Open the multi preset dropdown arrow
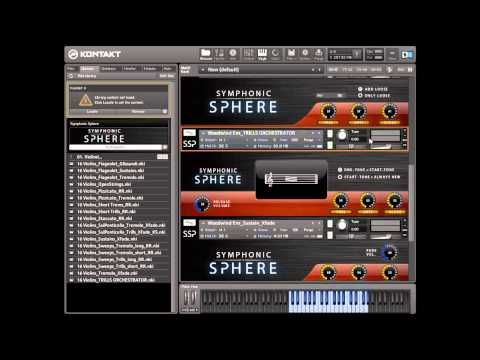Image resolution: width=480 pixels, height=360 pixels. (x=203, y=70)
